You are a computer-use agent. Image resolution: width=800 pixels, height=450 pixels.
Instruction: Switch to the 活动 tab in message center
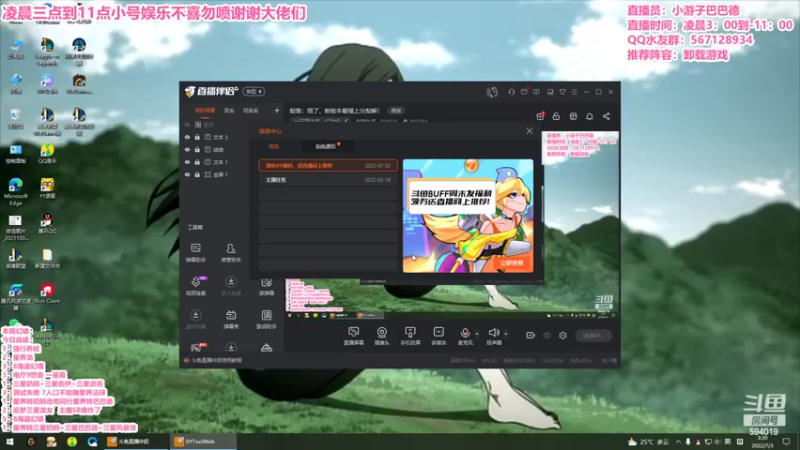pyautogui.click(x=274, y=146)
